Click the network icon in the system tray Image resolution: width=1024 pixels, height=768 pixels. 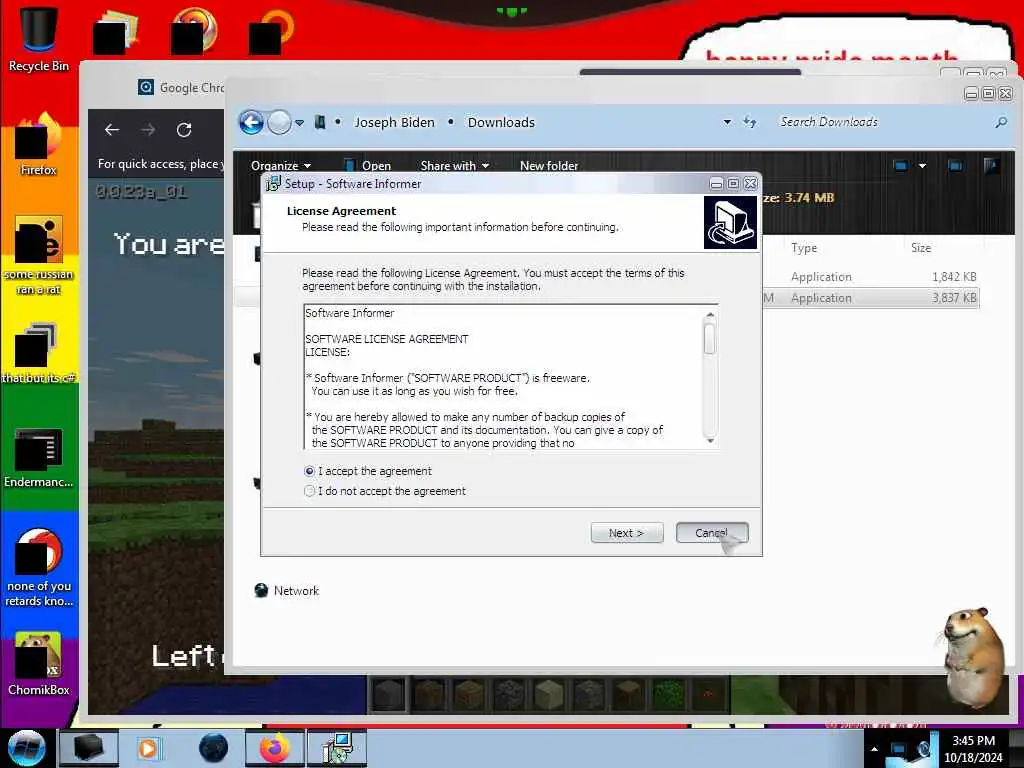tap(899, 750)
